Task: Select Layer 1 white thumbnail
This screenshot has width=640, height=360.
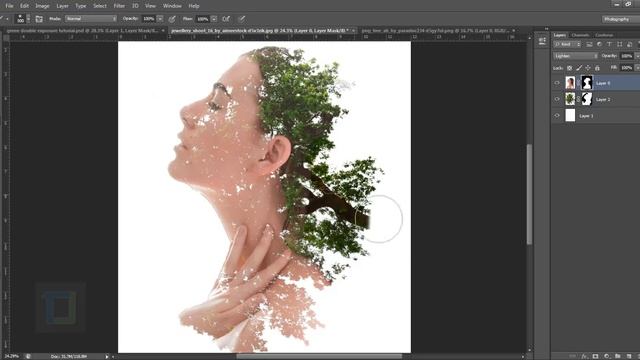Action: pyautogui.click(x=570, y=116)
